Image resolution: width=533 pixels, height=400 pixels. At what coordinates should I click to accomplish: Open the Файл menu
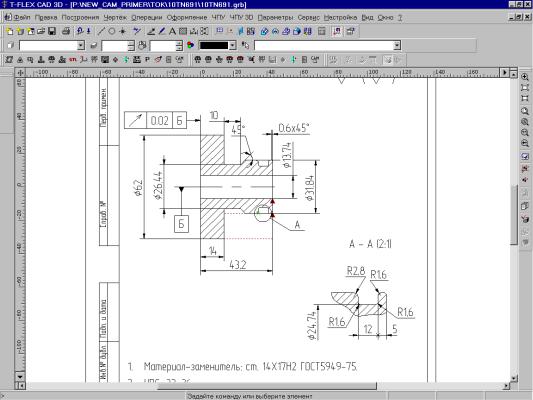tap(22, 17)
